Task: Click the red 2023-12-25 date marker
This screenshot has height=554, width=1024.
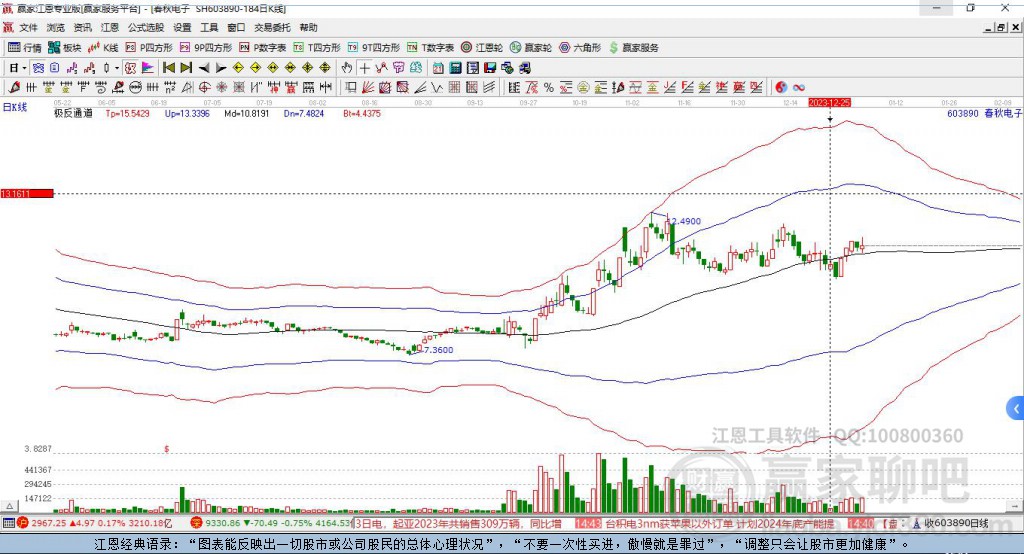Action: [829, 103]
